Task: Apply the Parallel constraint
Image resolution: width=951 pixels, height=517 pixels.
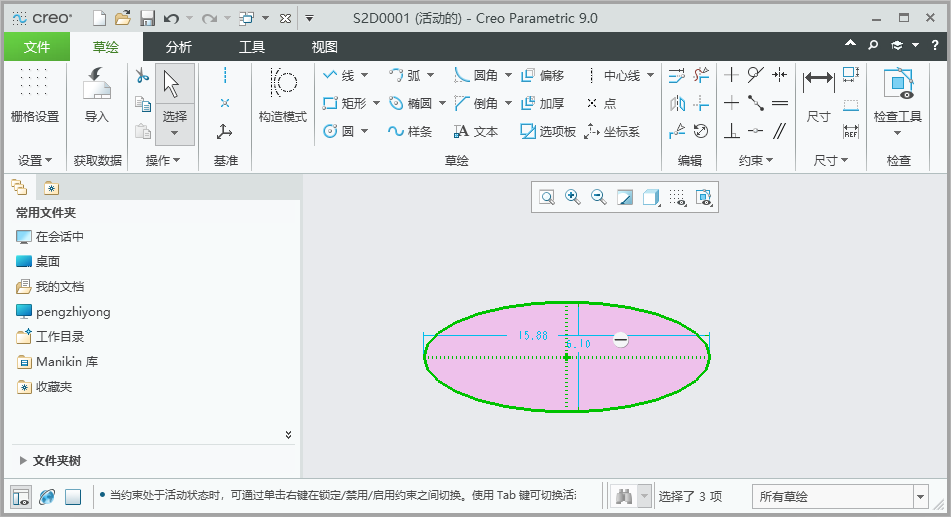Action: tap(780, 131)
